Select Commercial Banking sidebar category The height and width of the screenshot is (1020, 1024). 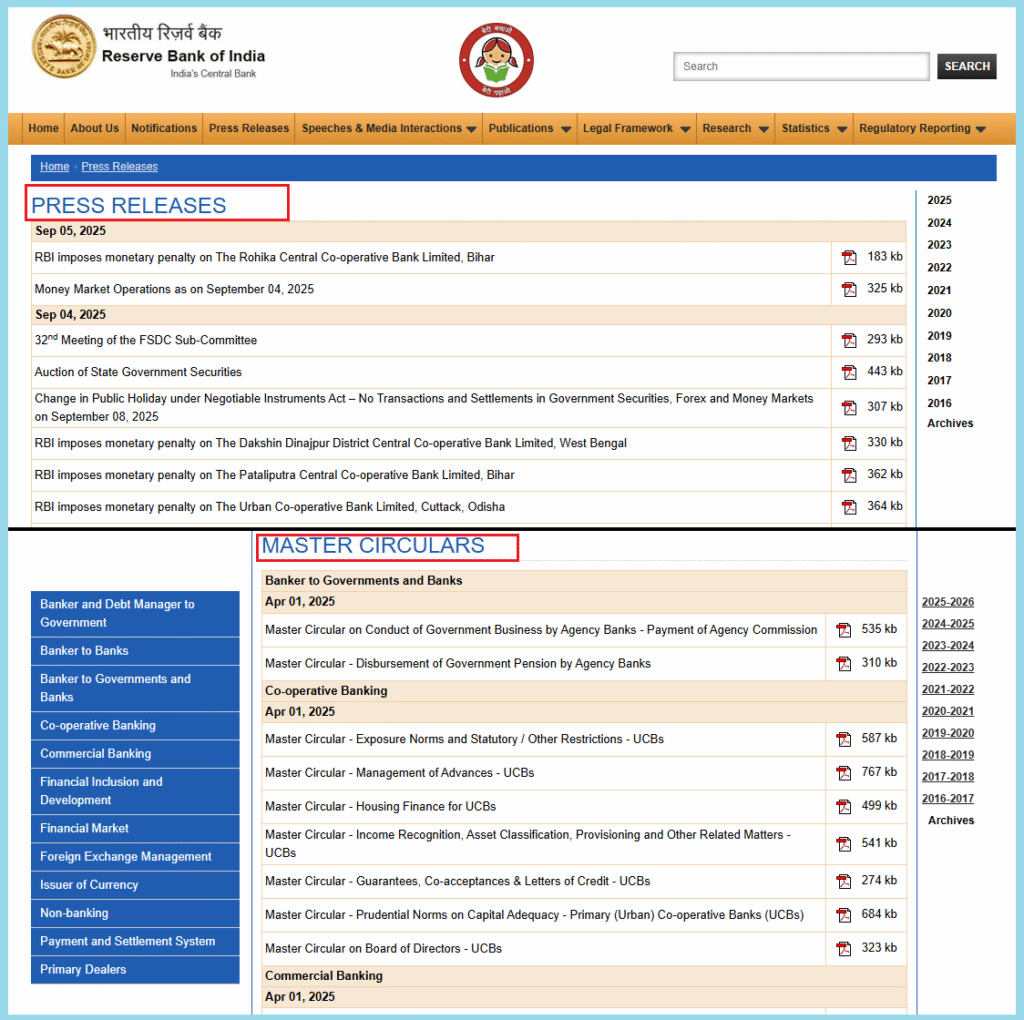pyautogui.click(x=135, y=754)
